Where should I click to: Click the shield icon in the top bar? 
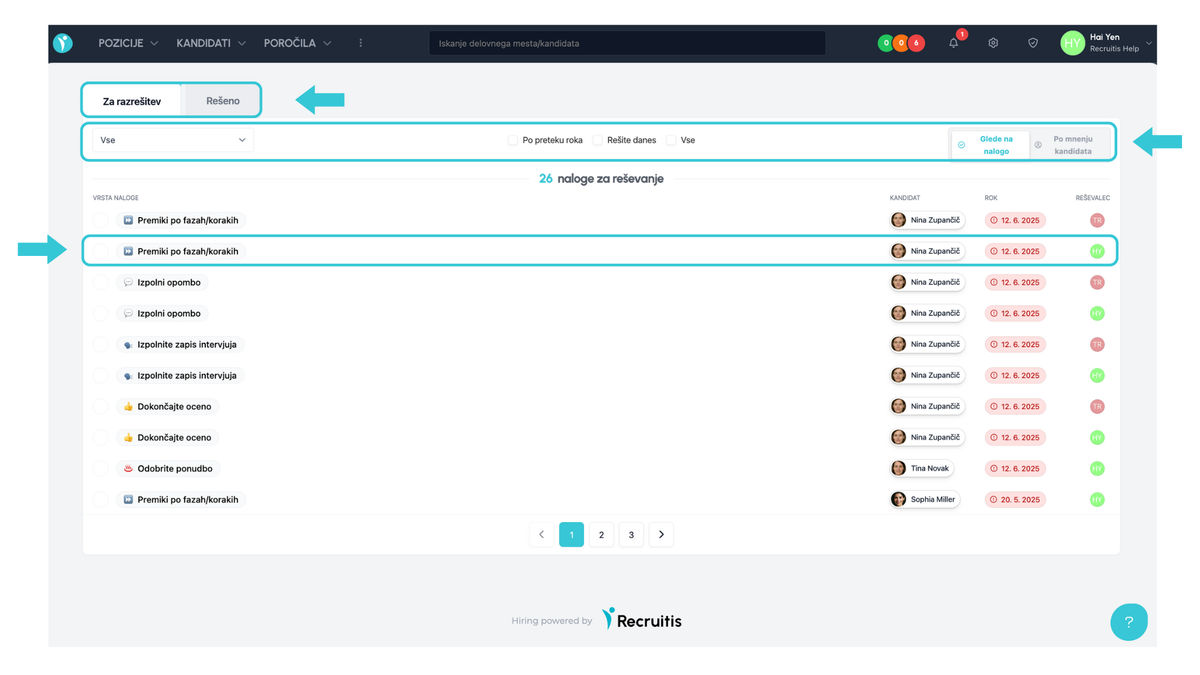(1033, 43)
